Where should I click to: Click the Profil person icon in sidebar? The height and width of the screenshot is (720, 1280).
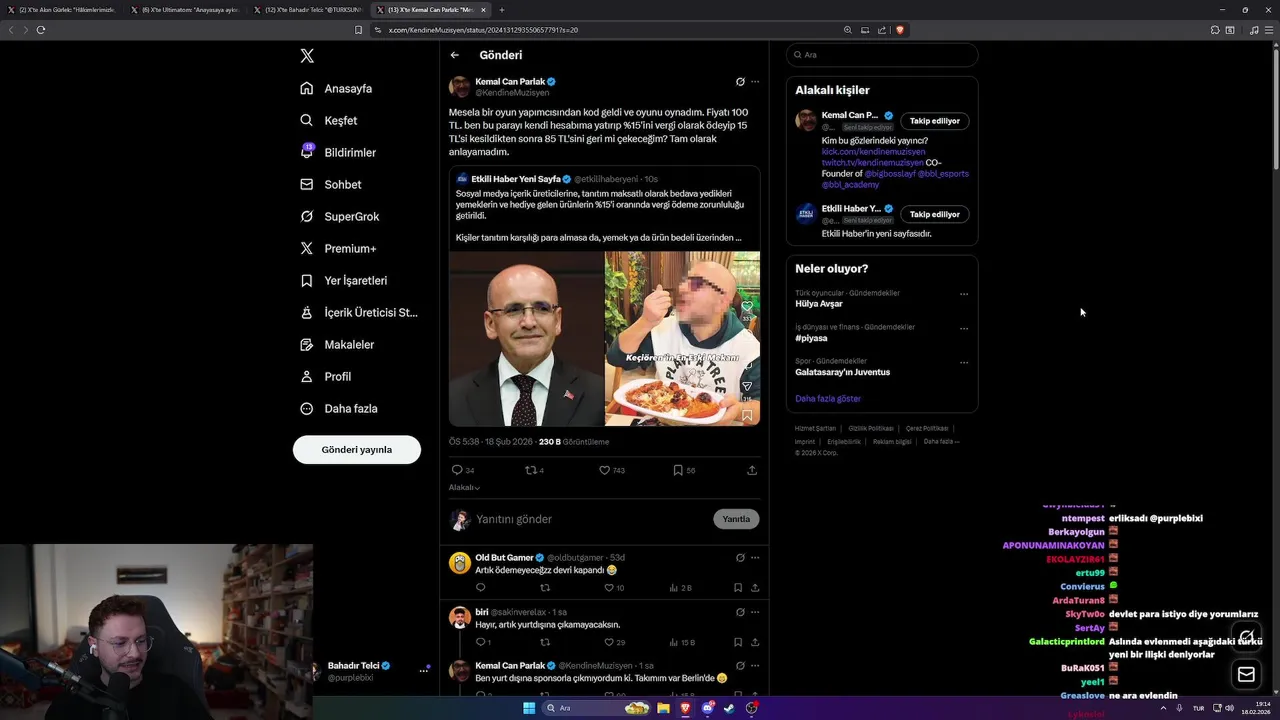(x=307, y=376)
